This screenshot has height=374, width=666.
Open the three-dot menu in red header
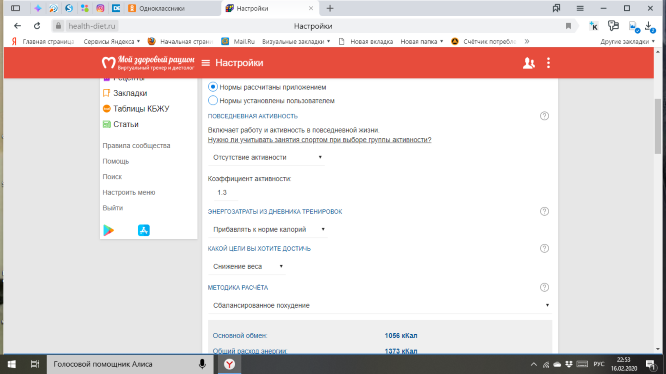point(548,63)
